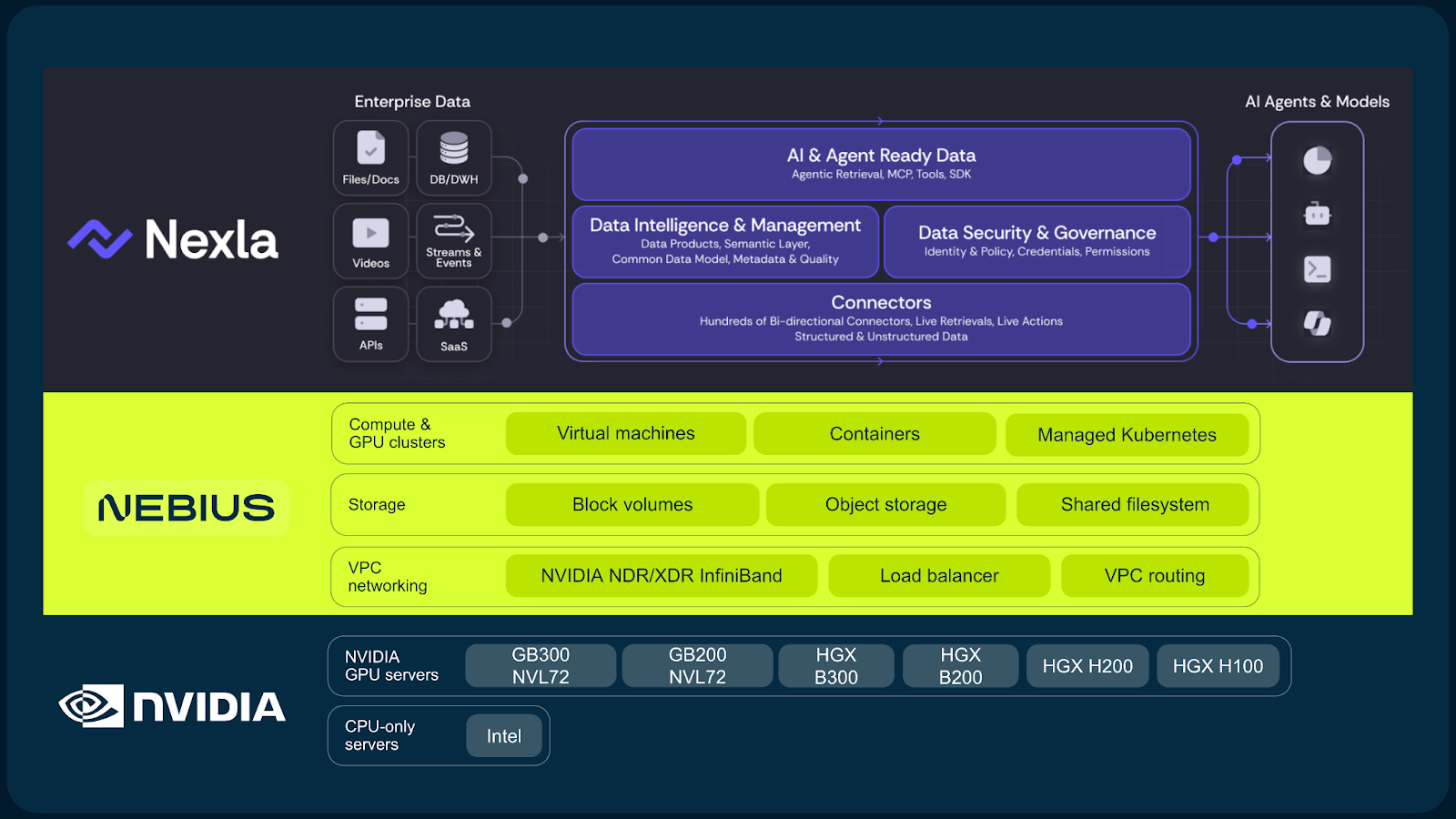Click the terminal prompt icon
The width and height of the screenshot is (1456, 819).
1317,269
